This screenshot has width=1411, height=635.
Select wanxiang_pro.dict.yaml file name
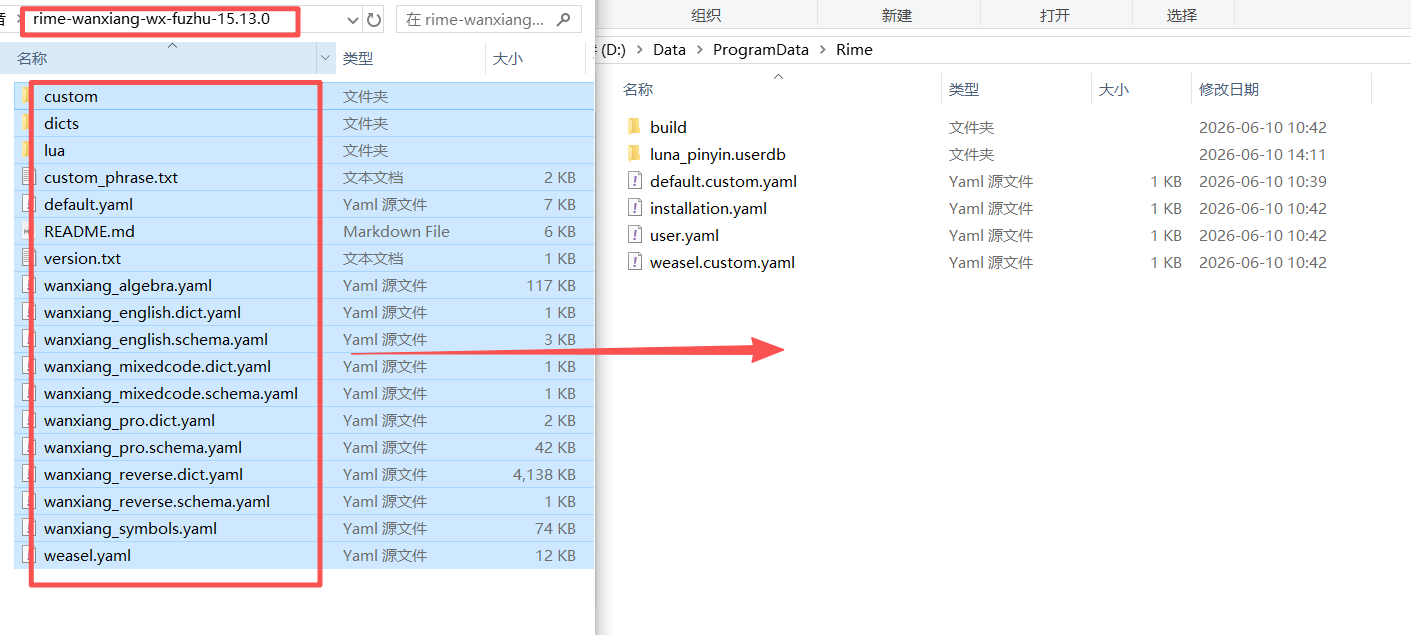[x=129, y=420]
